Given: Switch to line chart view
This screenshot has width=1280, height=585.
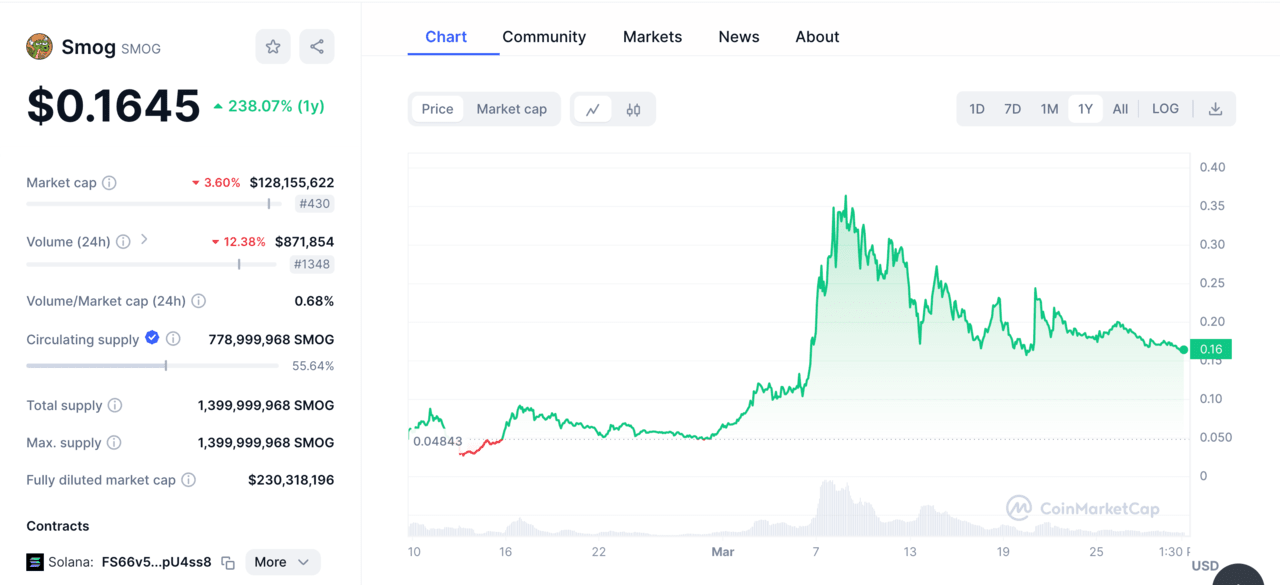Looking at the screenshot, I should click(x=593, y=109).
